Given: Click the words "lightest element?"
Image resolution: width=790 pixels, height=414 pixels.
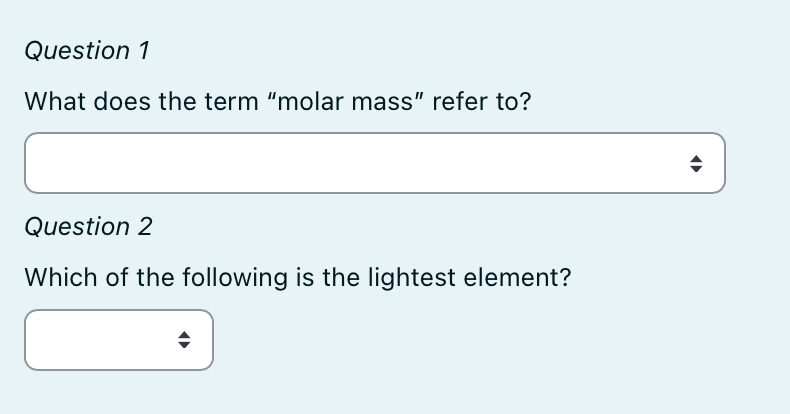Looking at the screenshot, I should (469, 278).
